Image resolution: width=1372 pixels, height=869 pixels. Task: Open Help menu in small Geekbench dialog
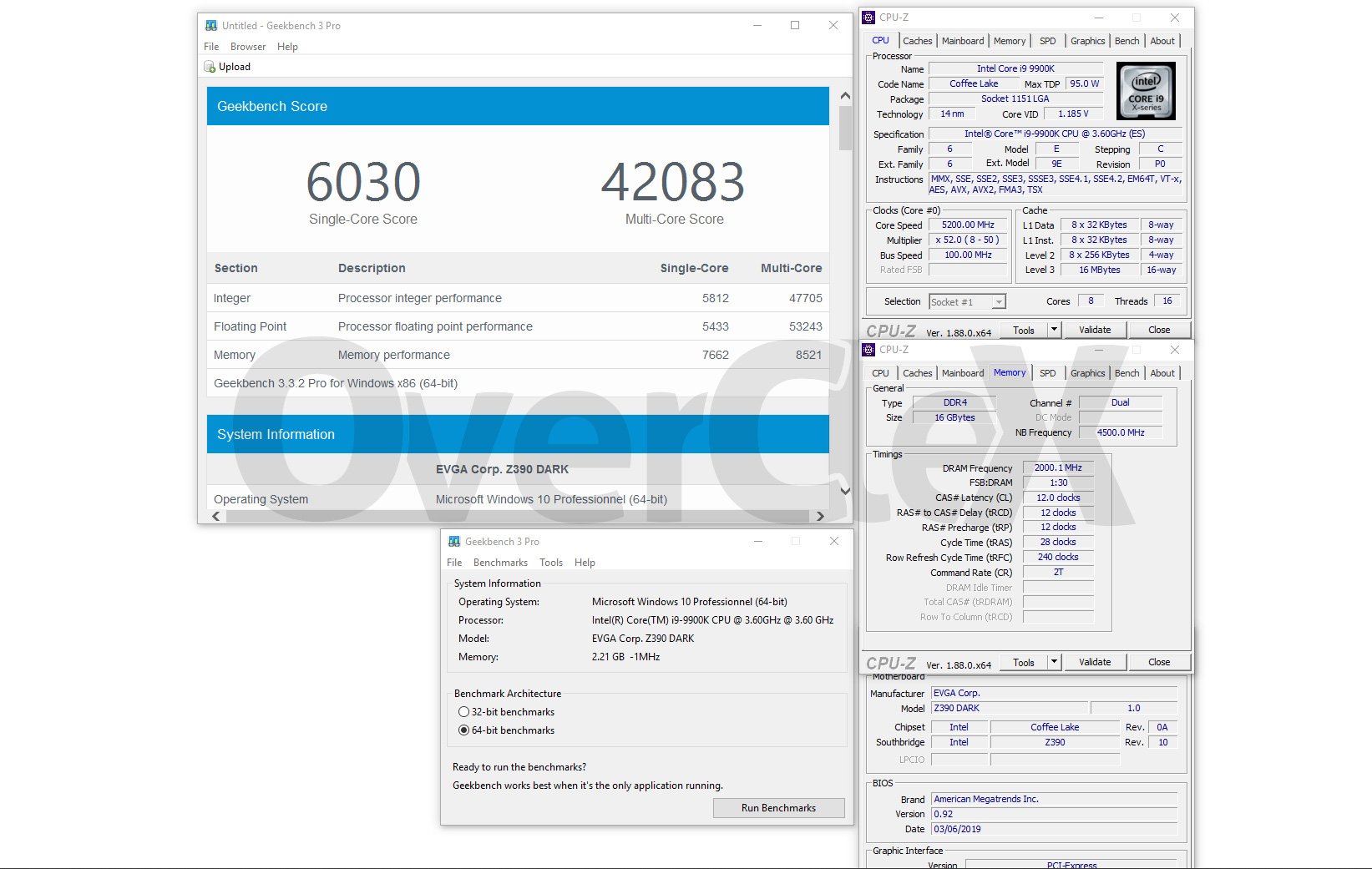pyautogui.click(x=585, y=563)
